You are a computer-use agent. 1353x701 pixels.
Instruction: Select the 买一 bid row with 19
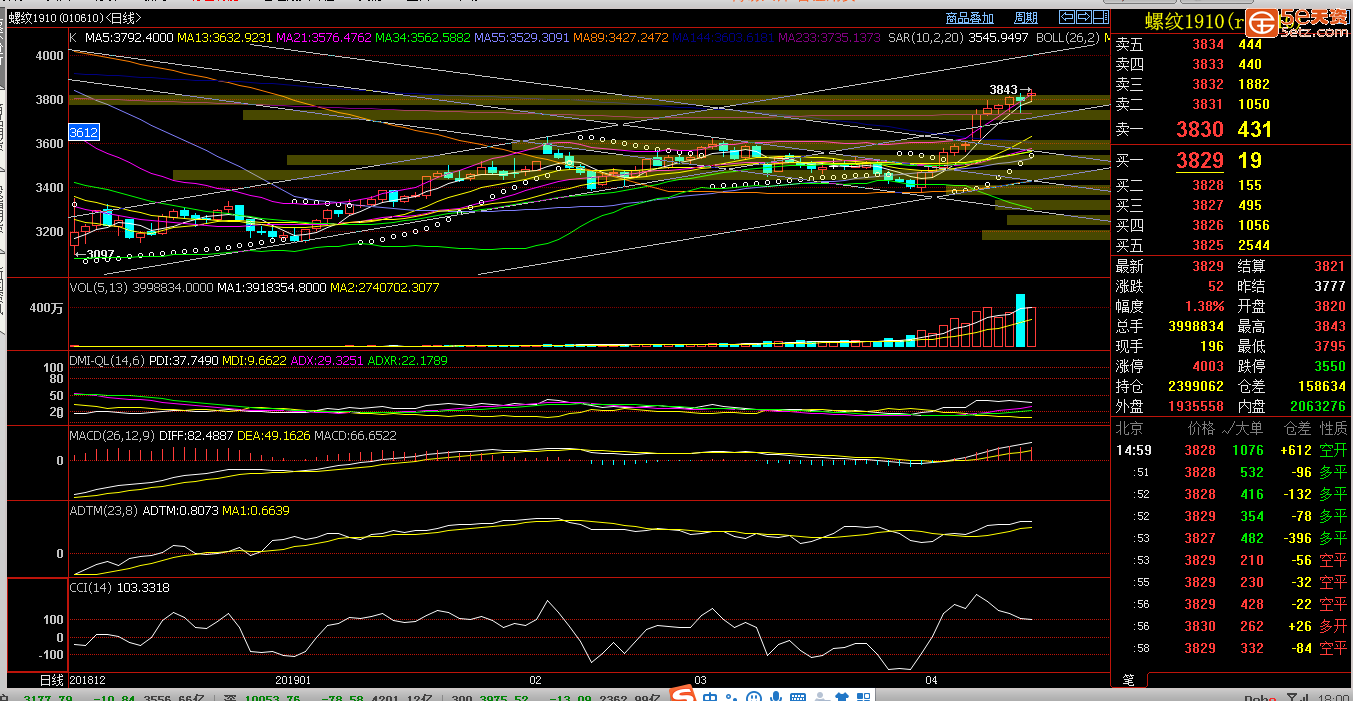tap(1230, 160)
